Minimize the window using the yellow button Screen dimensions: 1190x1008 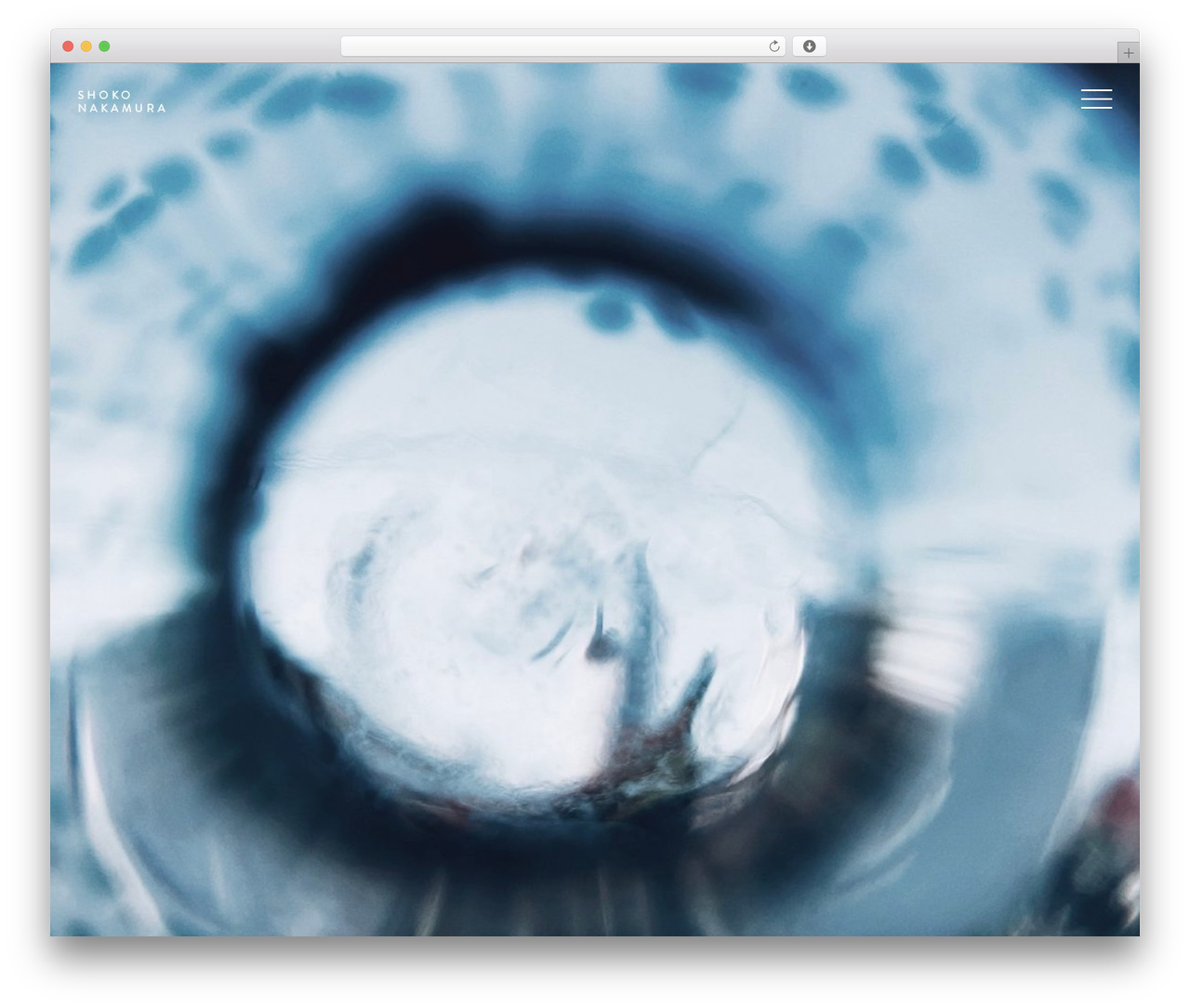tap(86, 46)
